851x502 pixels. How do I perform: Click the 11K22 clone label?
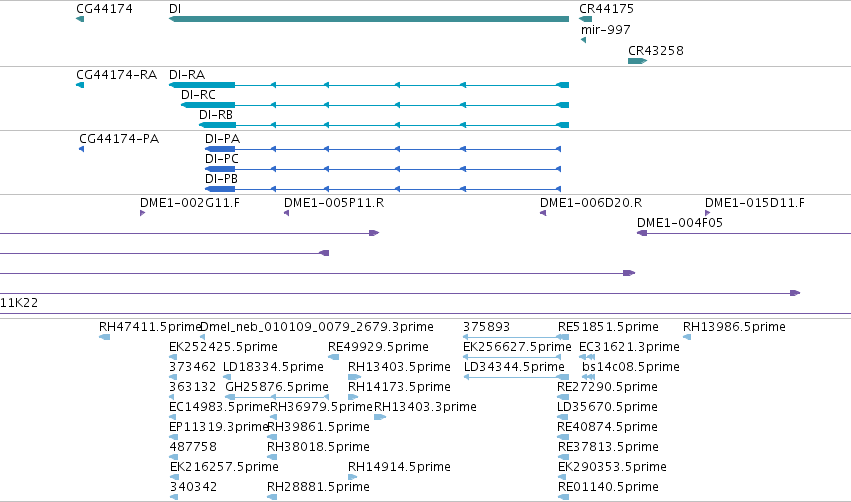(x=19, y=303)
